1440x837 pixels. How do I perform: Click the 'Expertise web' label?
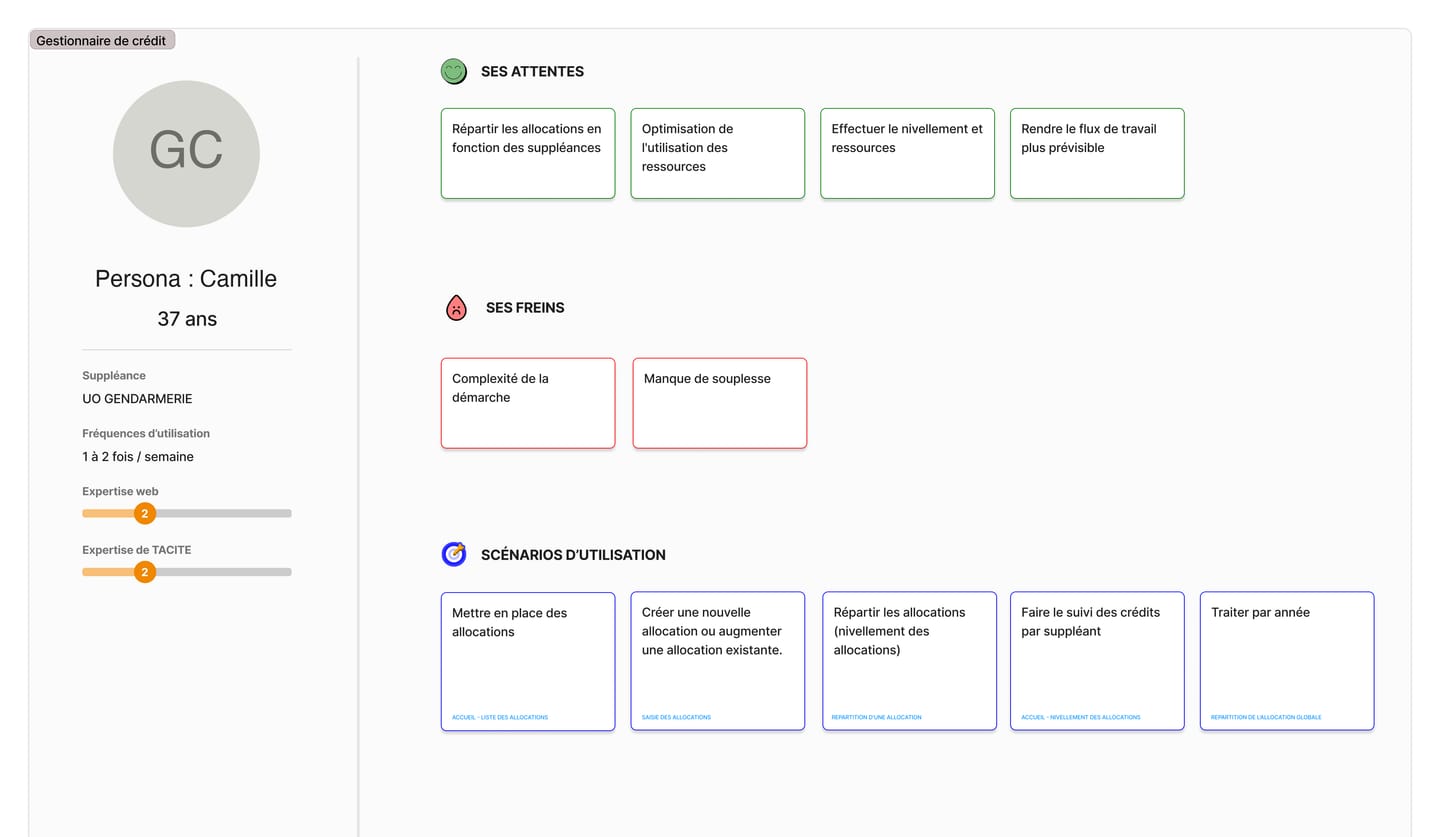pos(120,492)
